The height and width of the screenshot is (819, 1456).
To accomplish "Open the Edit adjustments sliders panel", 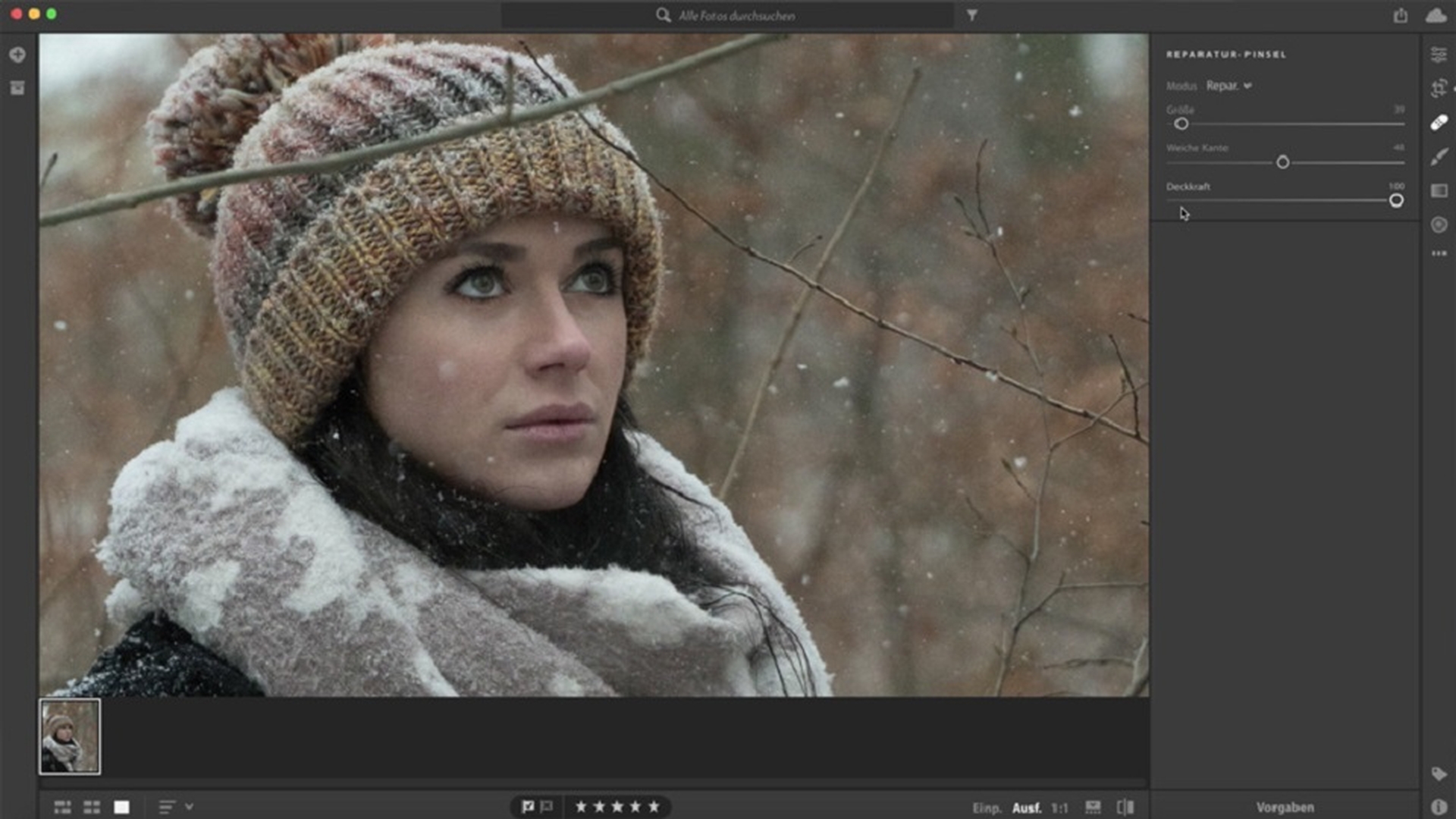I will pos(1439,55).
